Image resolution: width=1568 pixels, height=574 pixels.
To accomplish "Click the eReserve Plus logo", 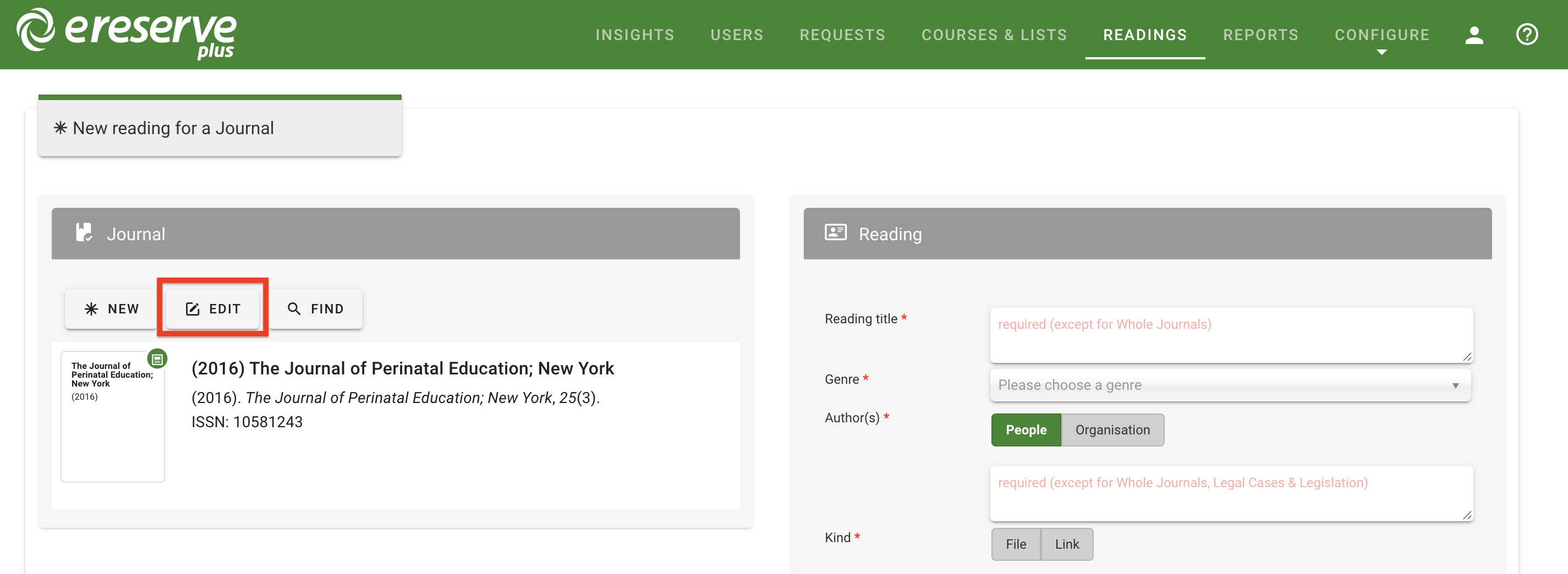I will pyautogui.click(x=127, y=34).
